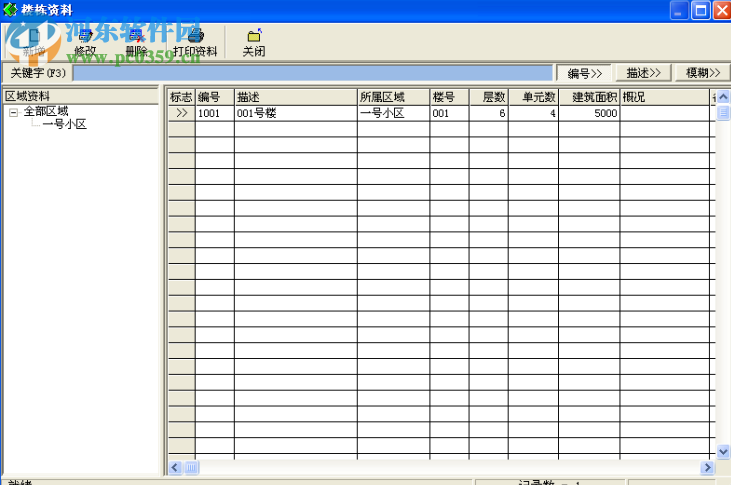Maximize the 楼栋资料 window
731x485 pixels.
(701, 10)
